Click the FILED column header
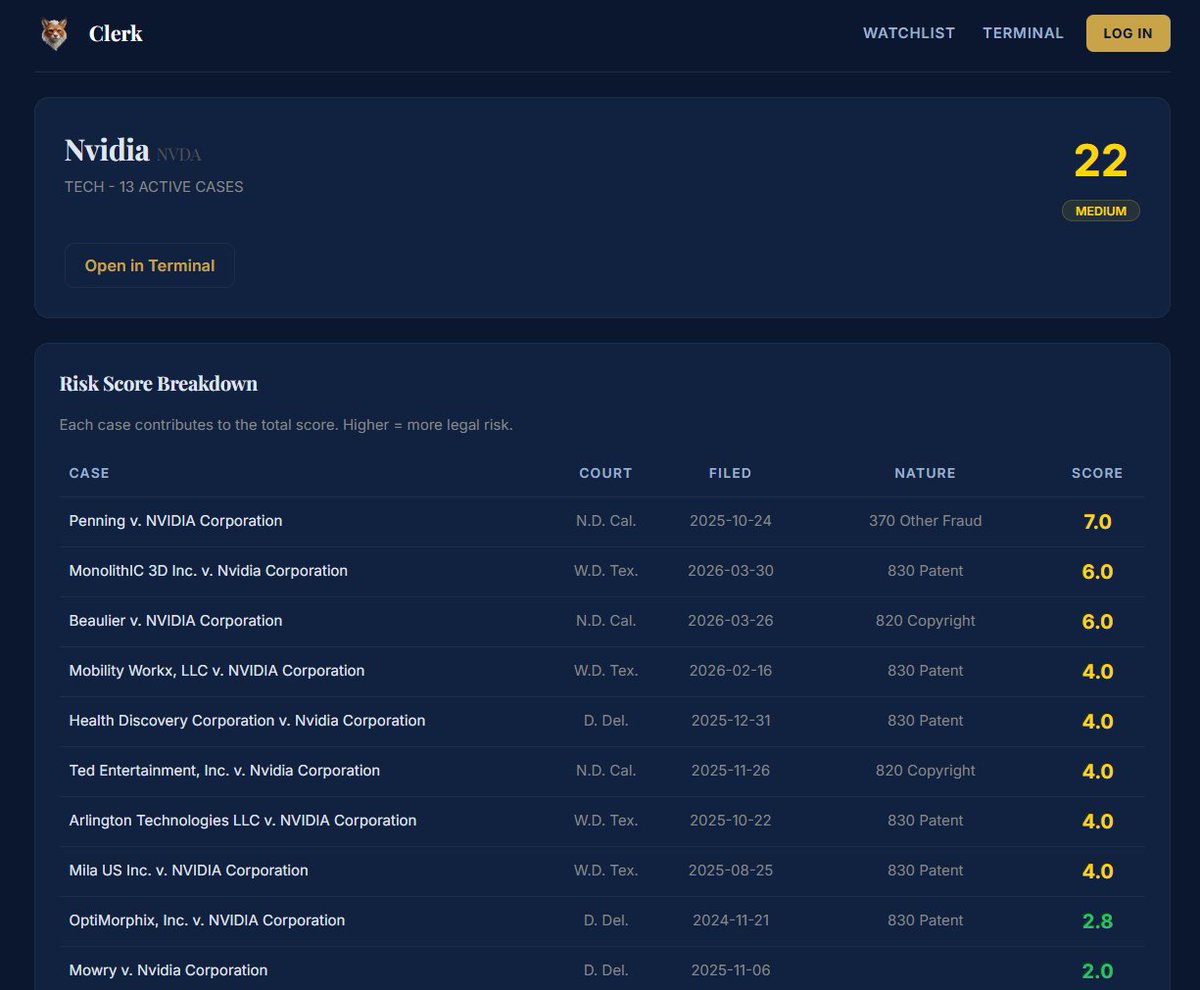This screenshot has width=1200, height=990. click(730, 473)
